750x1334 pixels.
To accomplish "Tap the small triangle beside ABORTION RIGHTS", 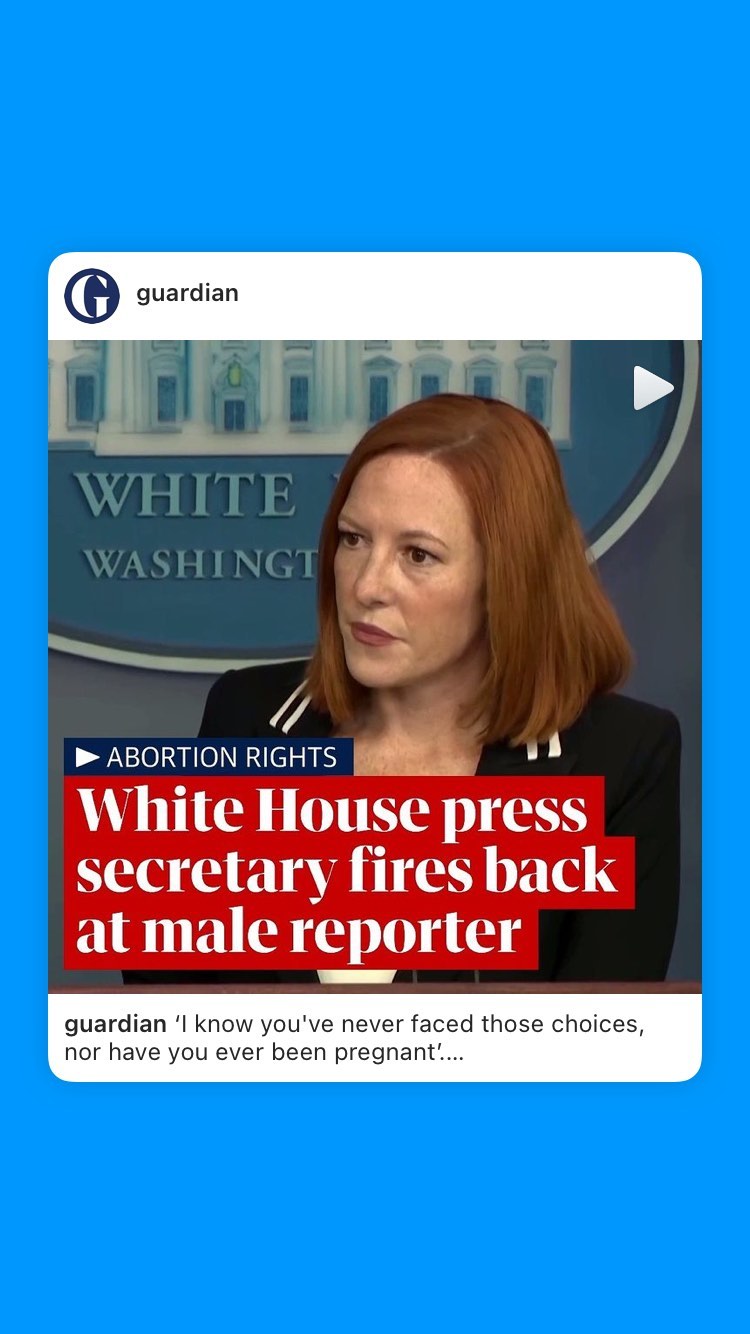I will (88, 758).
